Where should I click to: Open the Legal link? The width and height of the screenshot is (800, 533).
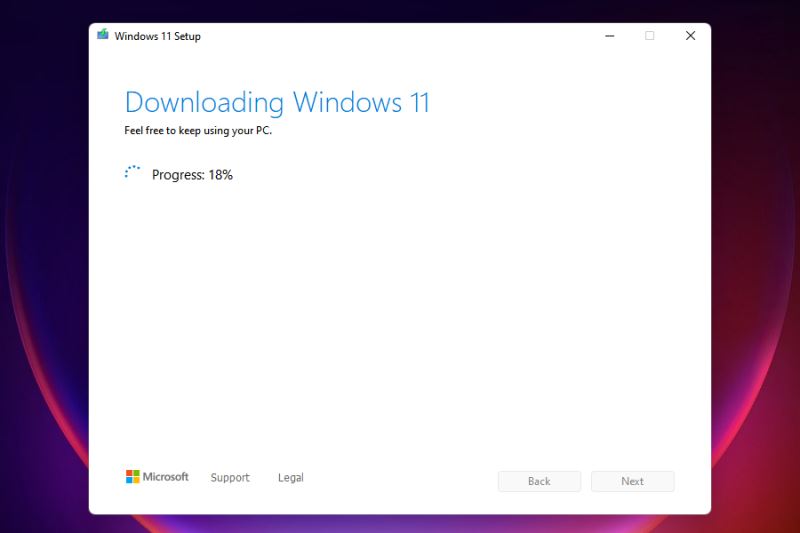point(291,478)
